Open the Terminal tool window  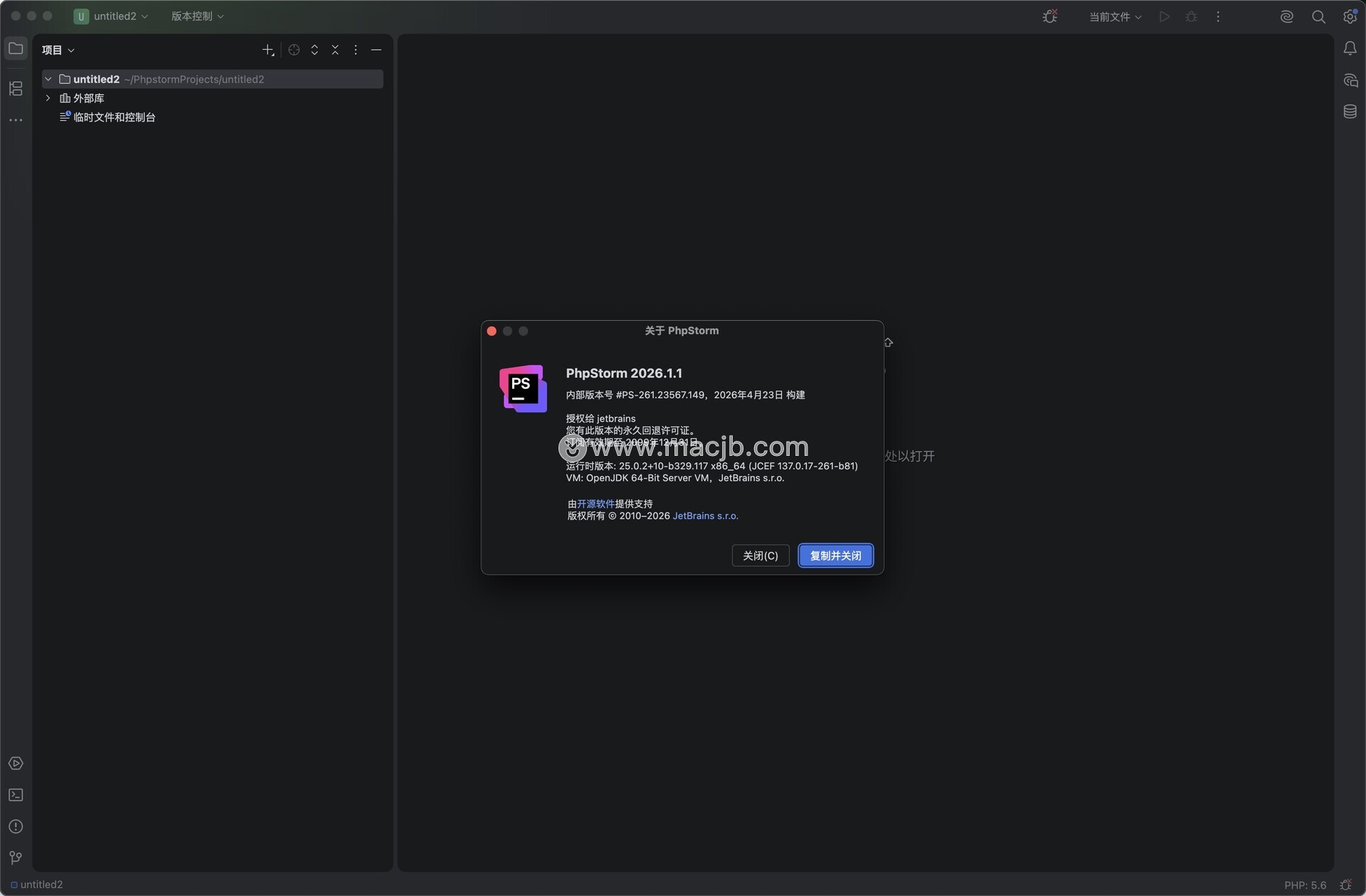click(16, 795)
